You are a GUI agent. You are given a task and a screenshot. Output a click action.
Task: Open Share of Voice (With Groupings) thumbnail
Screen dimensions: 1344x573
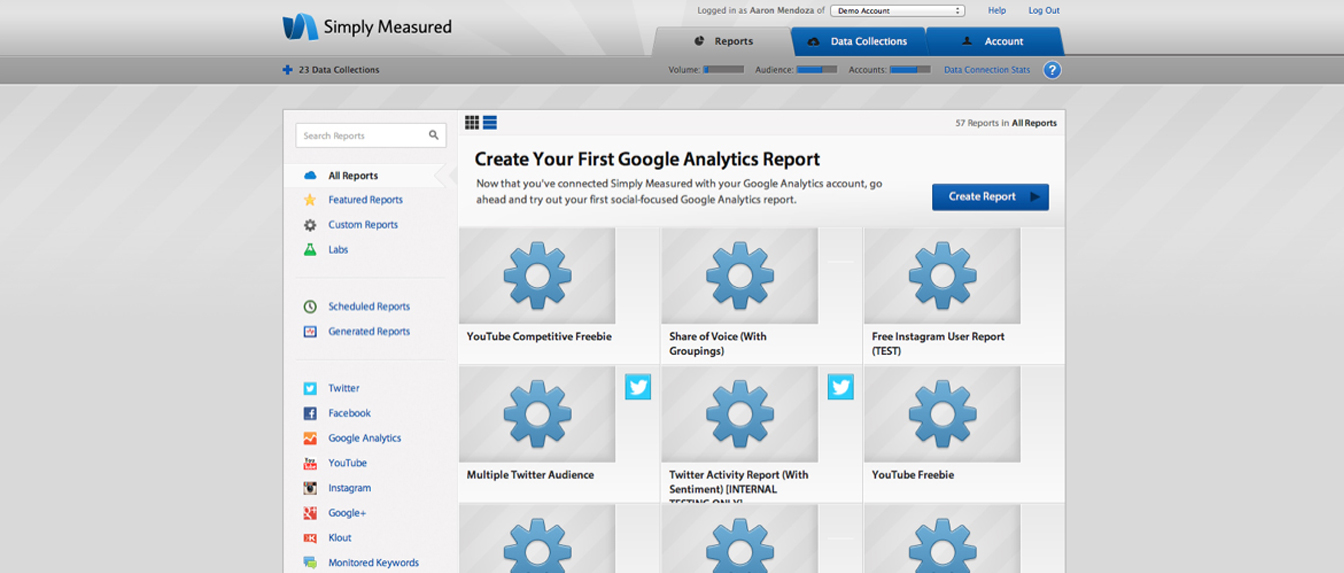pyautogui.click(x=740, y=275)
